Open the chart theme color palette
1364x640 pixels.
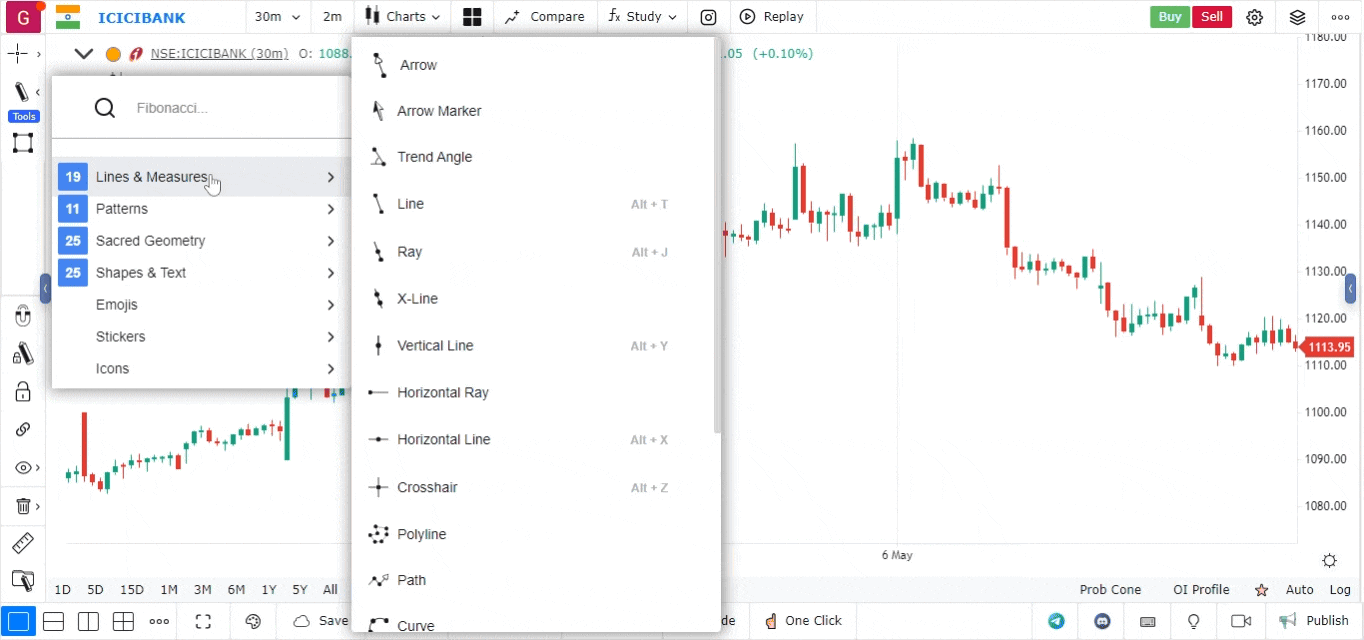(x=253, y=621)
